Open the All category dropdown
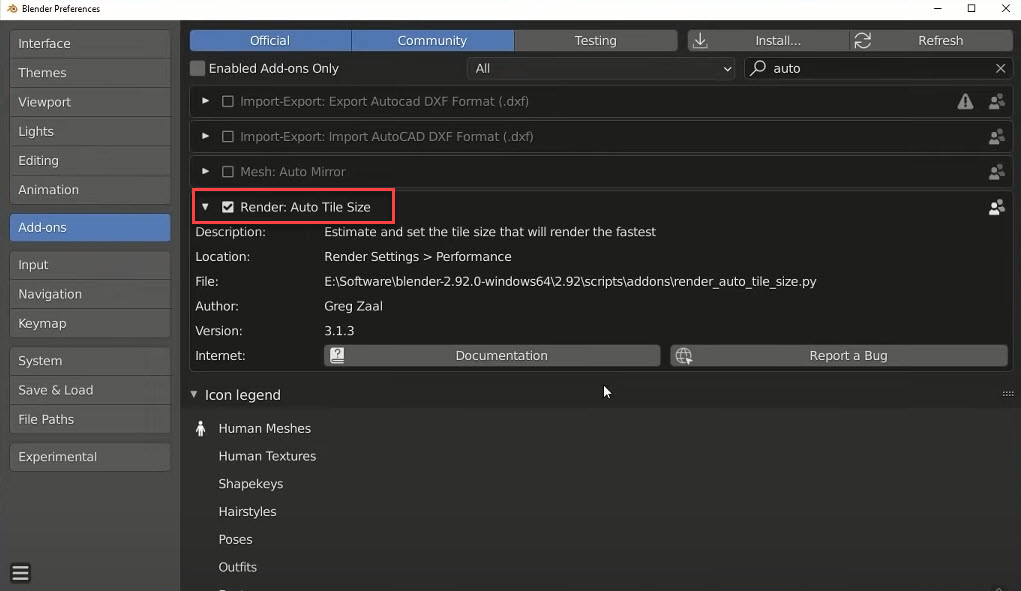The width and height of the screenshot is (1021, 591). pos(601,68)
